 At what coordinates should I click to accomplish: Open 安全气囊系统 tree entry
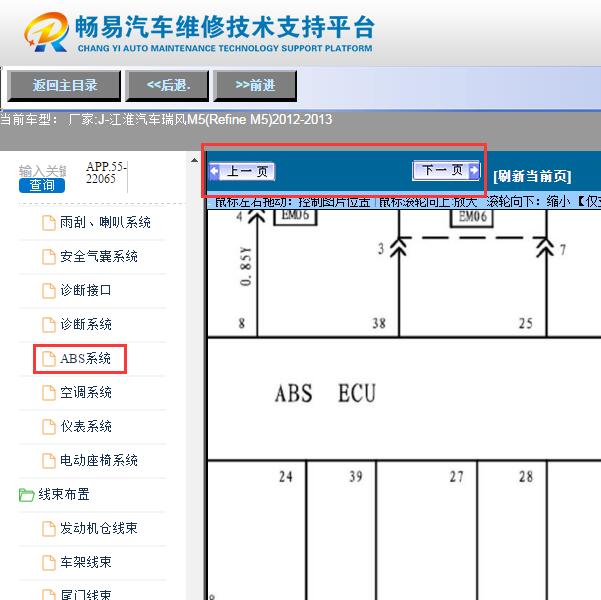pos(99,256)
